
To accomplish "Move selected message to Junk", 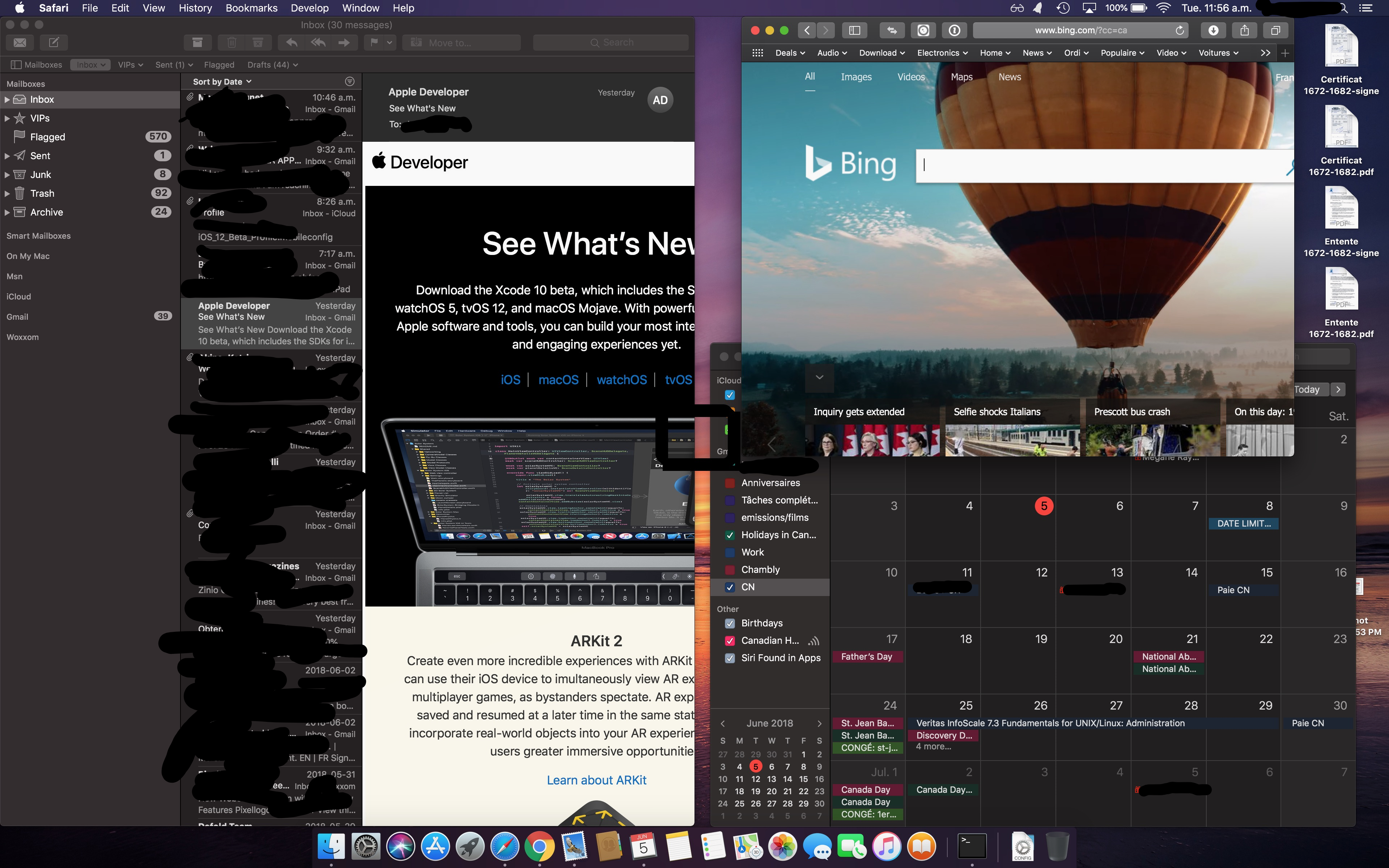I will coord(258,42).
